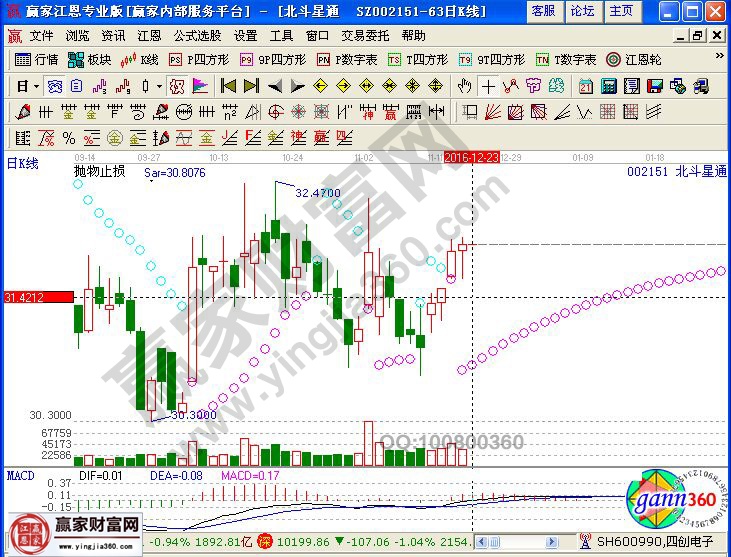Click the percent sign drawing tool
The height and width of the screenshot is (557, 731).
pos(69,137)
